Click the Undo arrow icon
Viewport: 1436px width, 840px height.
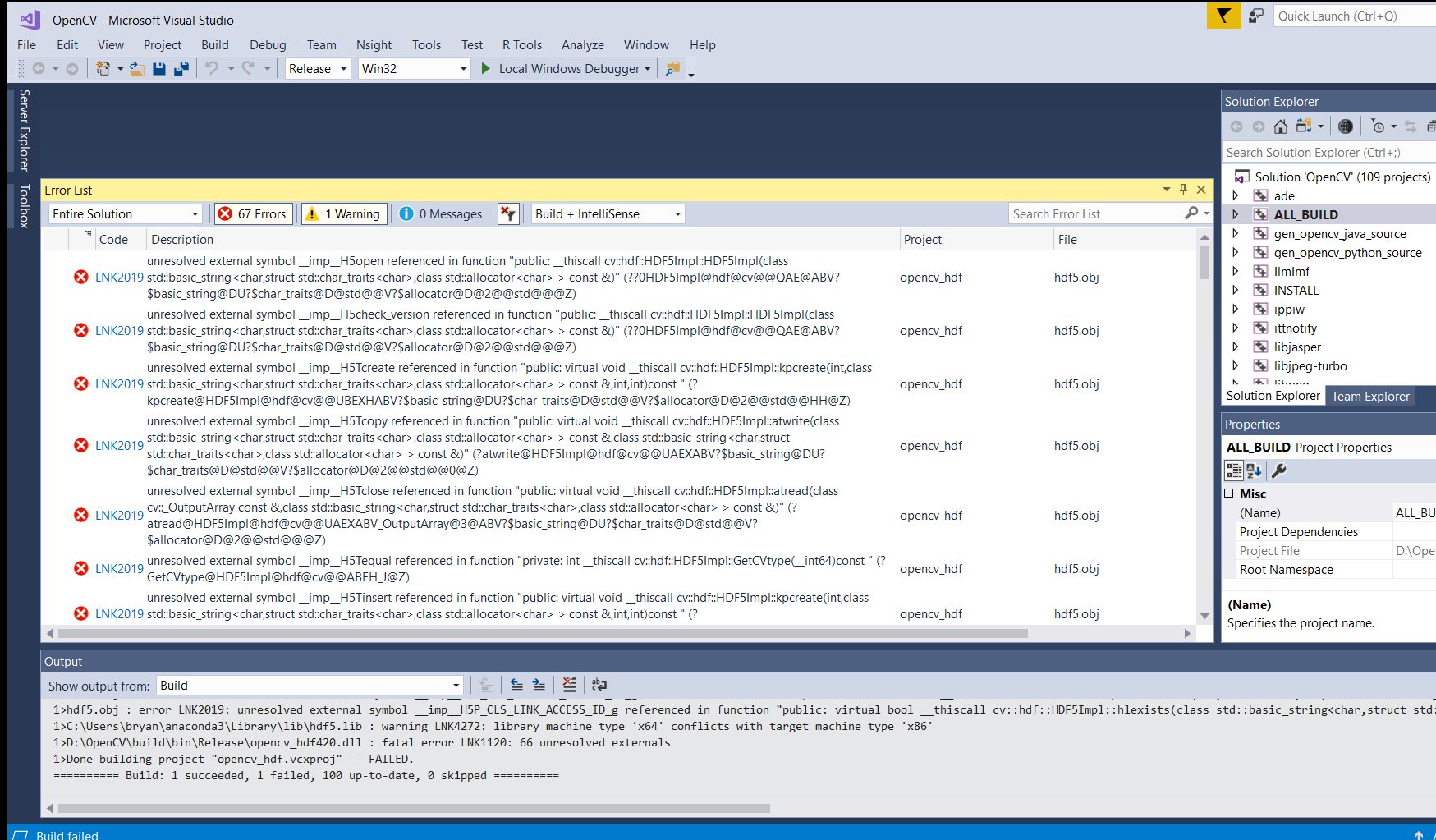click(x=212, y=69)
